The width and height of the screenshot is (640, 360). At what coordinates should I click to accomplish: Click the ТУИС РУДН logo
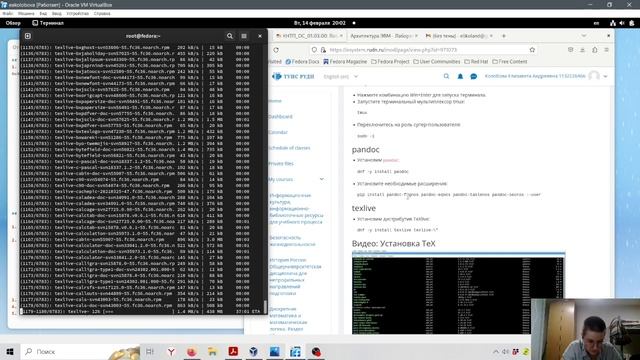point(293,76)
